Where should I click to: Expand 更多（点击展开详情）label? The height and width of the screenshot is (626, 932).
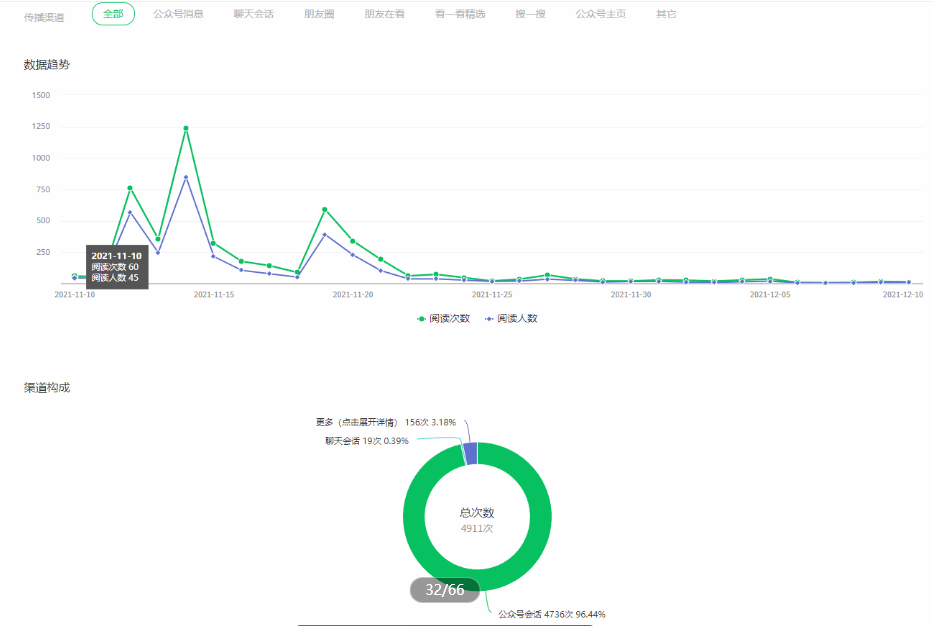click(x=386, y=422)
